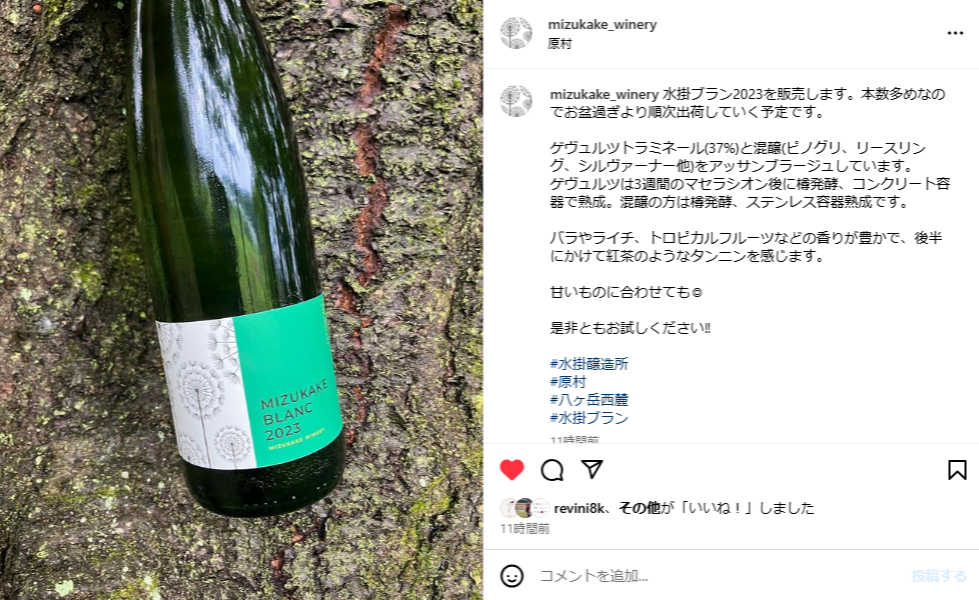The width and height of the screenshot is (979, 600).
Task: Click the 投稿する post button
Action: click(938, 576)
